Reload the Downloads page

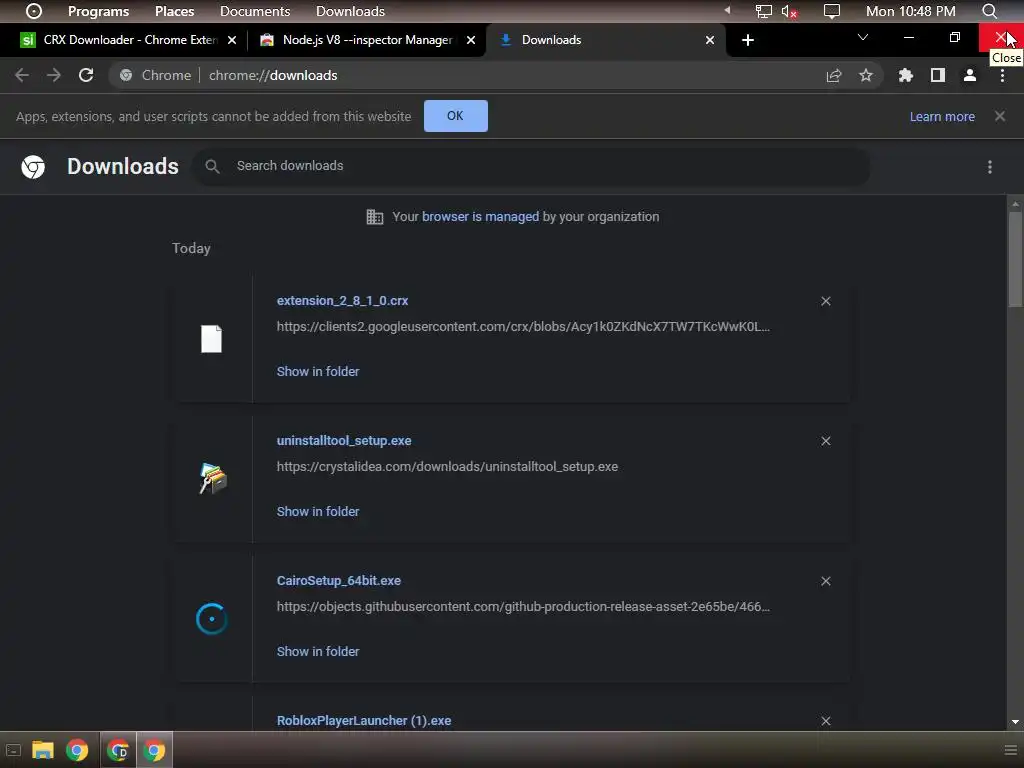point(86,75)
